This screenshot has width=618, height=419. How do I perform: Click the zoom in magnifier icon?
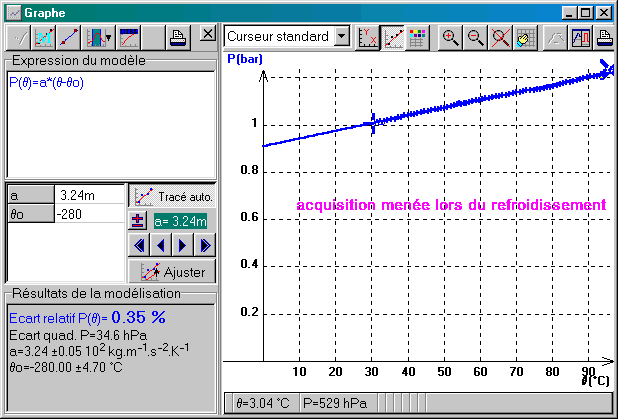[x=451, y=37]
